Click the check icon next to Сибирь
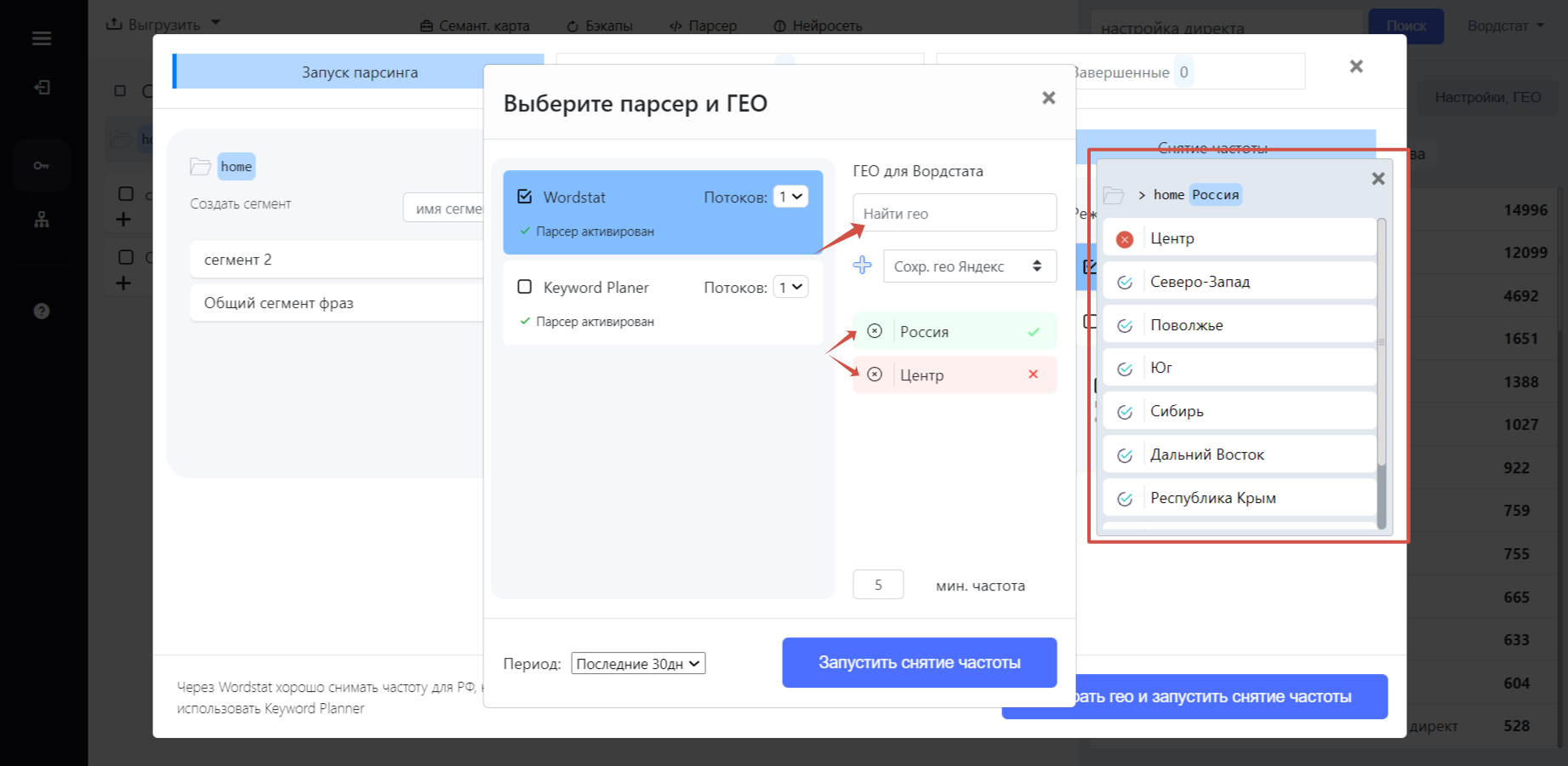The width and height of the screenshot is (1568, 766). tap(1125, 412)
